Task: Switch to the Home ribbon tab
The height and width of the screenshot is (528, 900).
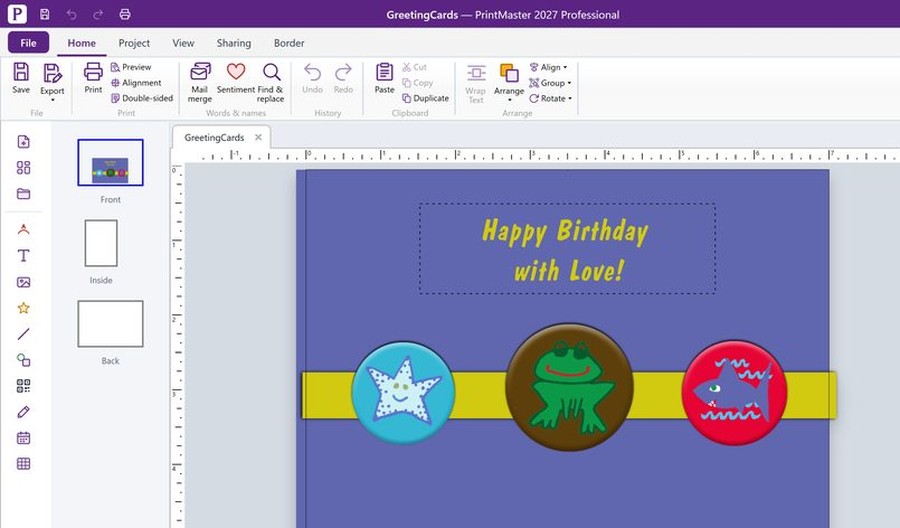Action: [x=82, y=43]
